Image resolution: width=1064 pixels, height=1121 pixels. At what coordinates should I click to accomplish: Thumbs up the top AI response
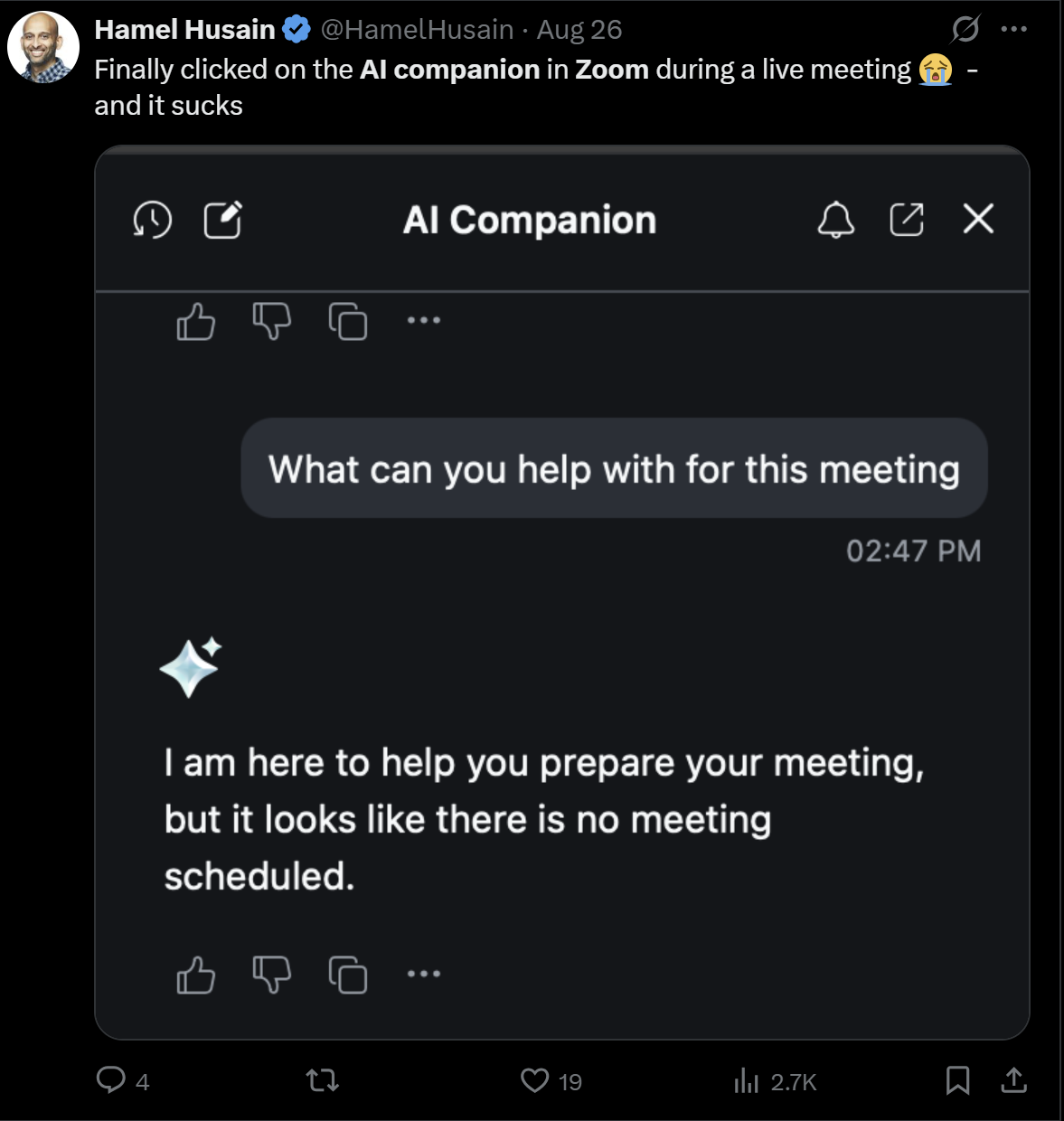[195, 321]
